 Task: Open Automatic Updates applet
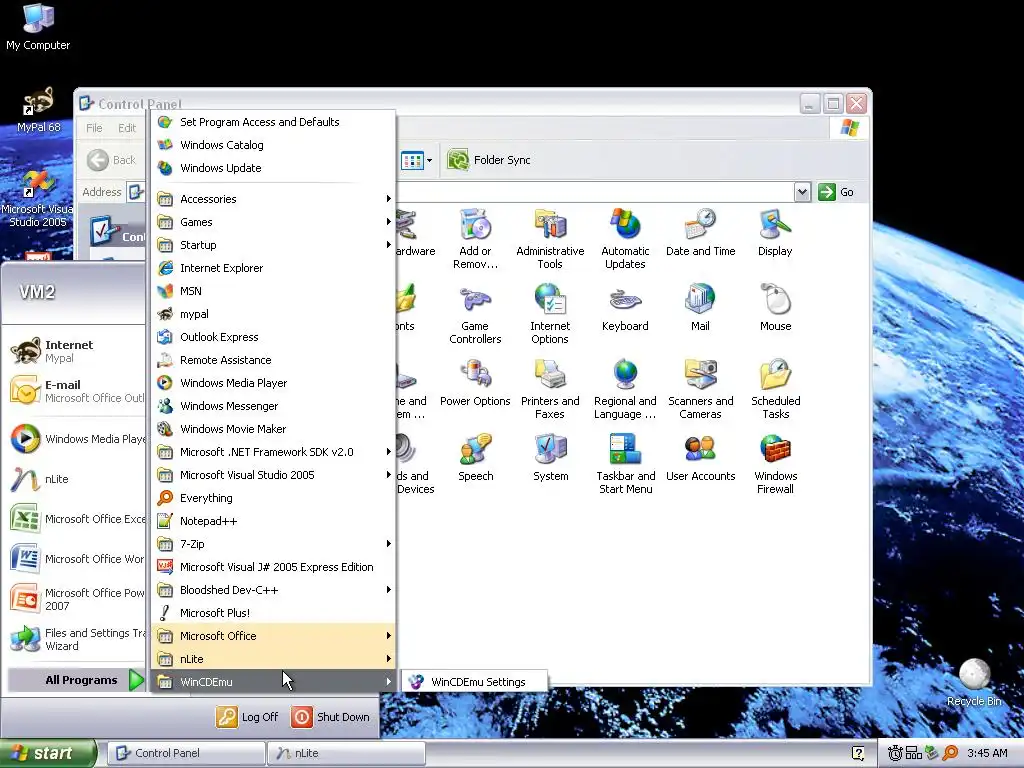(625, 239)
